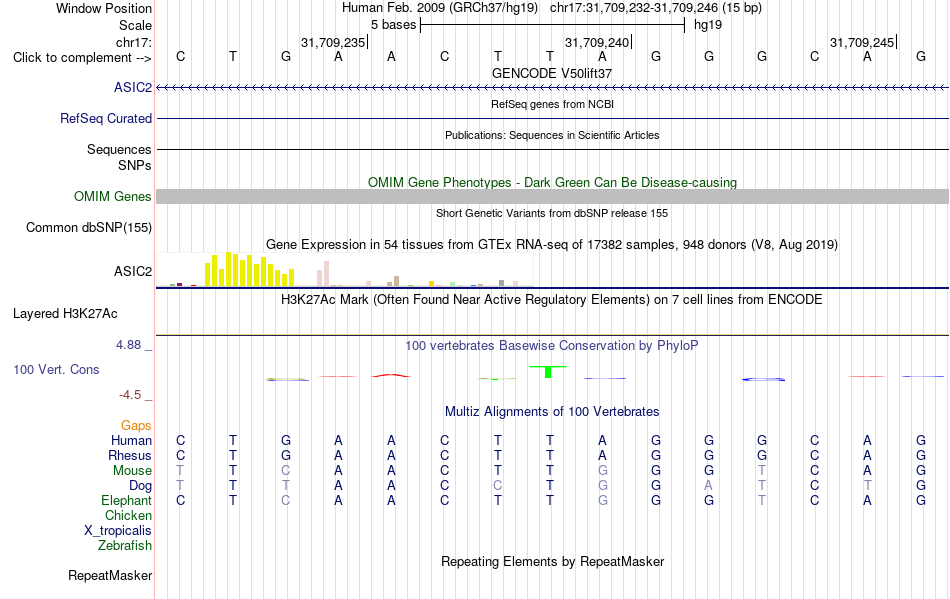Click the Elephant species label
Viewport: 950px width, 599px height.
127,500
